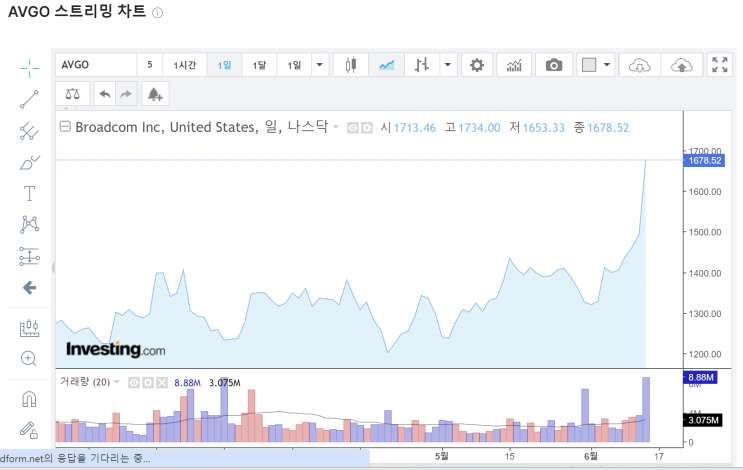Toggle the magnet snap mode
Screen dimensions: 743x470
(x=29, y=399)
